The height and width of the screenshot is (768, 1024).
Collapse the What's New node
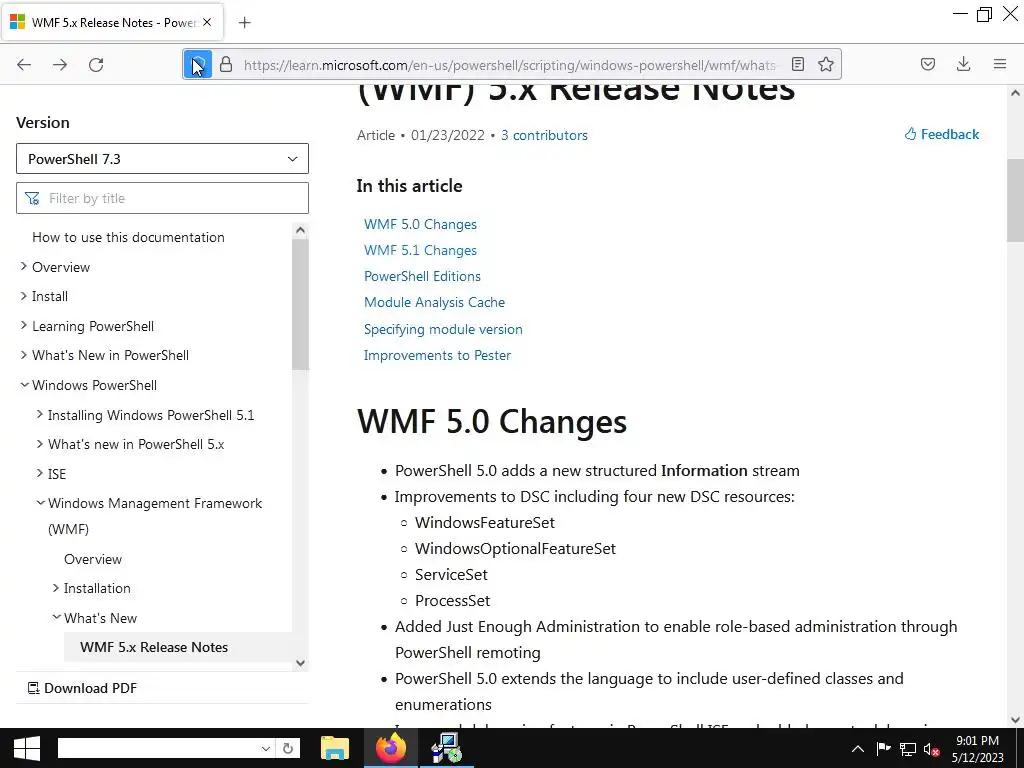[56, 617]
